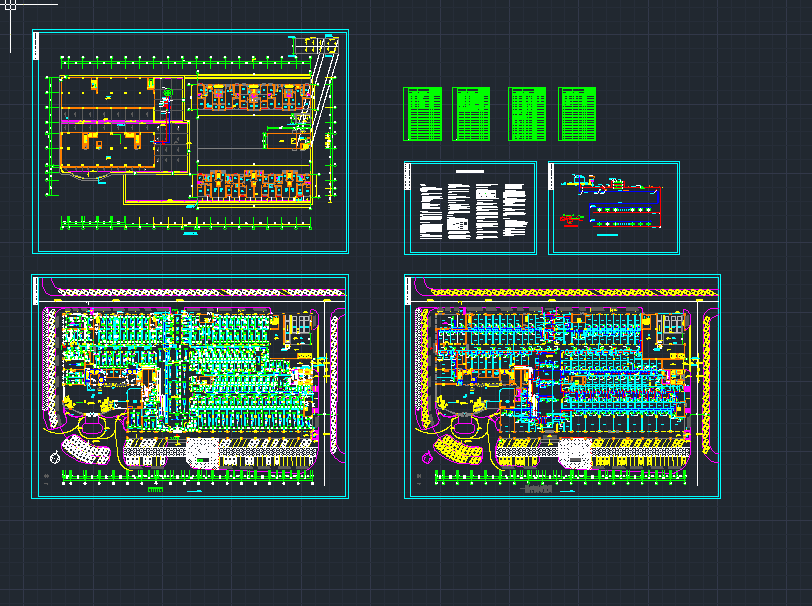This screenshot has width=812, height=606.
Task: Click the bottom-left site plan sheet
Action: (190, 387)
